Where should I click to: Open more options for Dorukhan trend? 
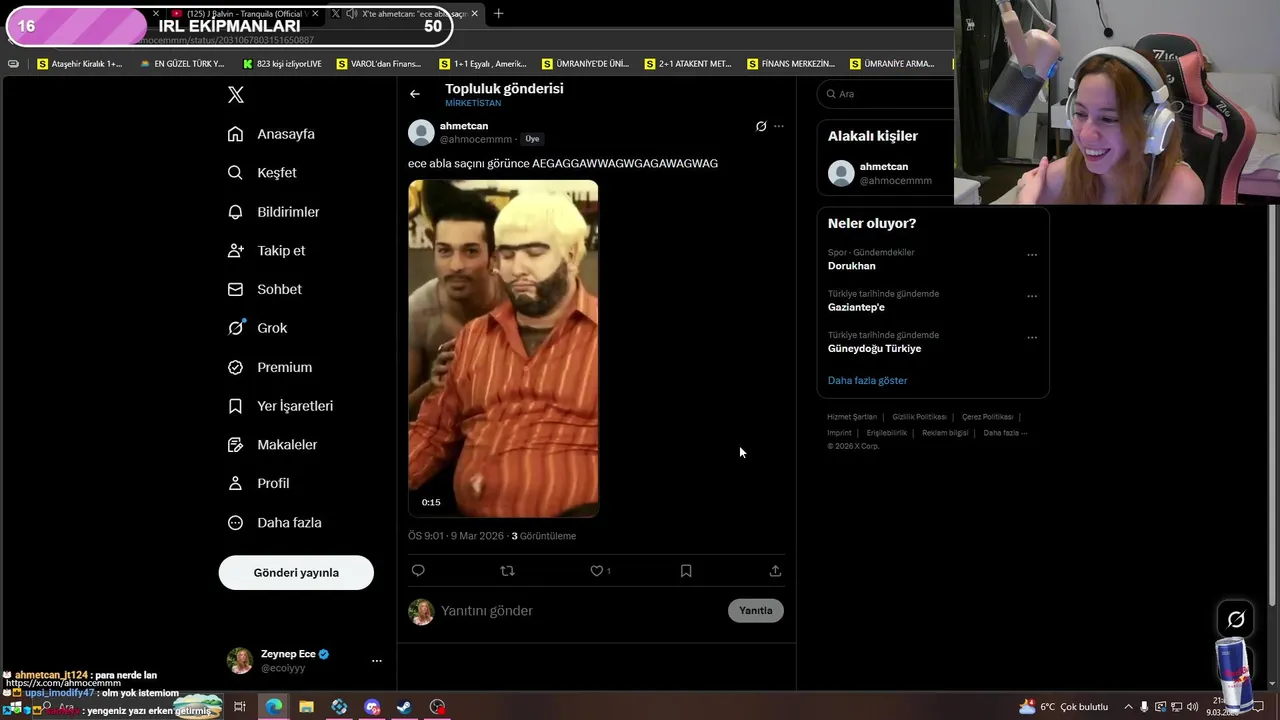pos(1032,255)
